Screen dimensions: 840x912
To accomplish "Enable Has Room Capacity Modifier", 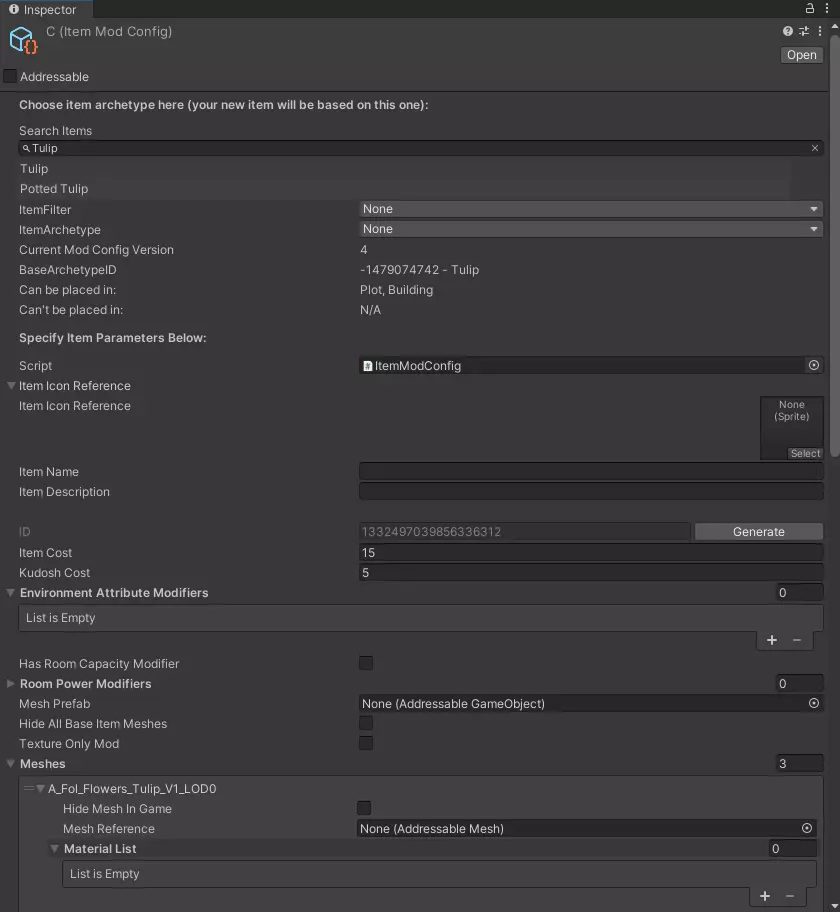I will tap(366, 663).
